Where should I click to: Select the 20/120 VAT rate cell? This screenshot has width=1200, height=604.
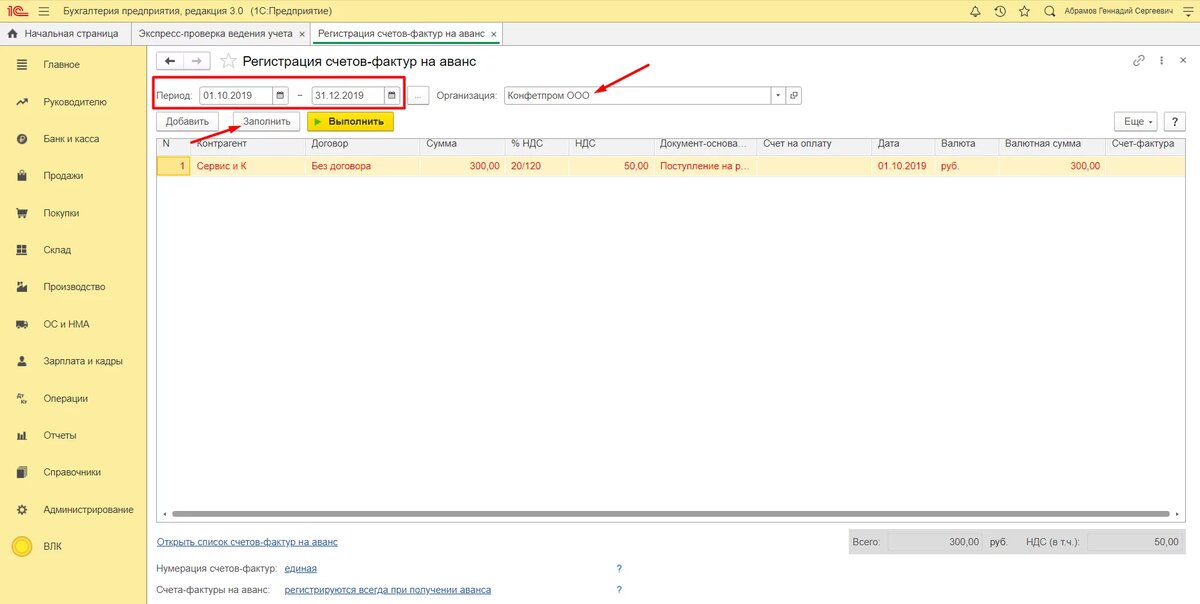click(x=537, y=166)
